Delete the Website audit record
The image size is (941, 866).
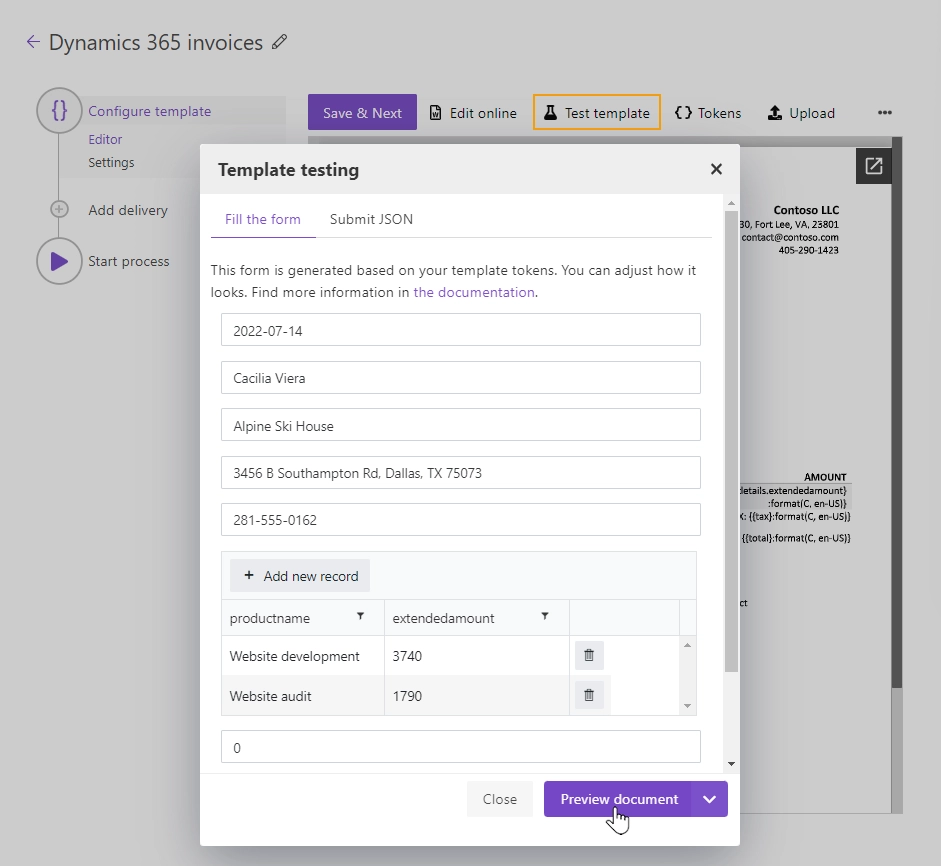coord(589,695)
